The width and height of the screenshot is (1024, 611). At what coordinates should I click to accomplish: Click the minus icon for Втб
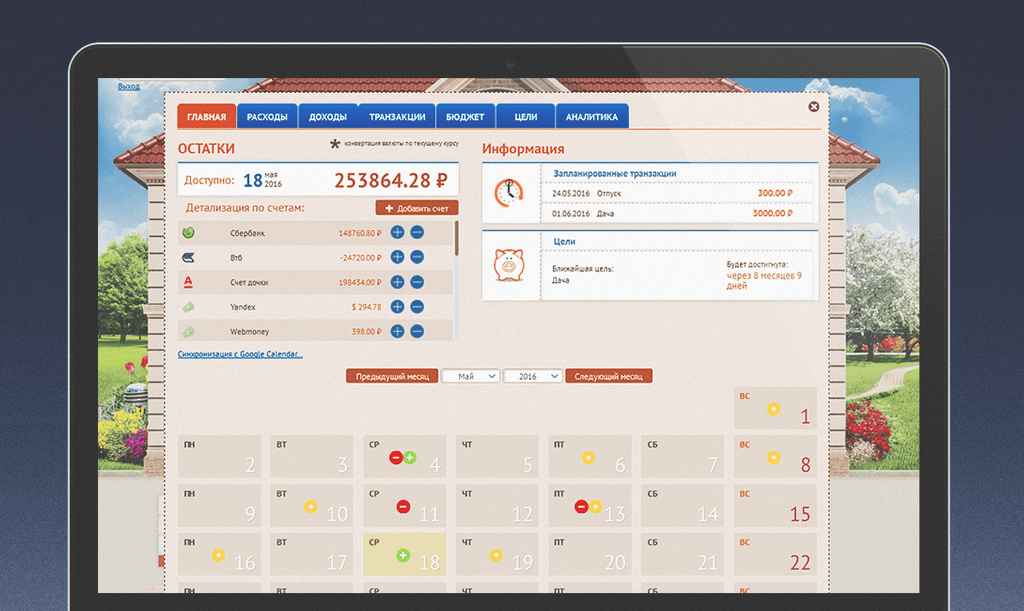(417, 257)
